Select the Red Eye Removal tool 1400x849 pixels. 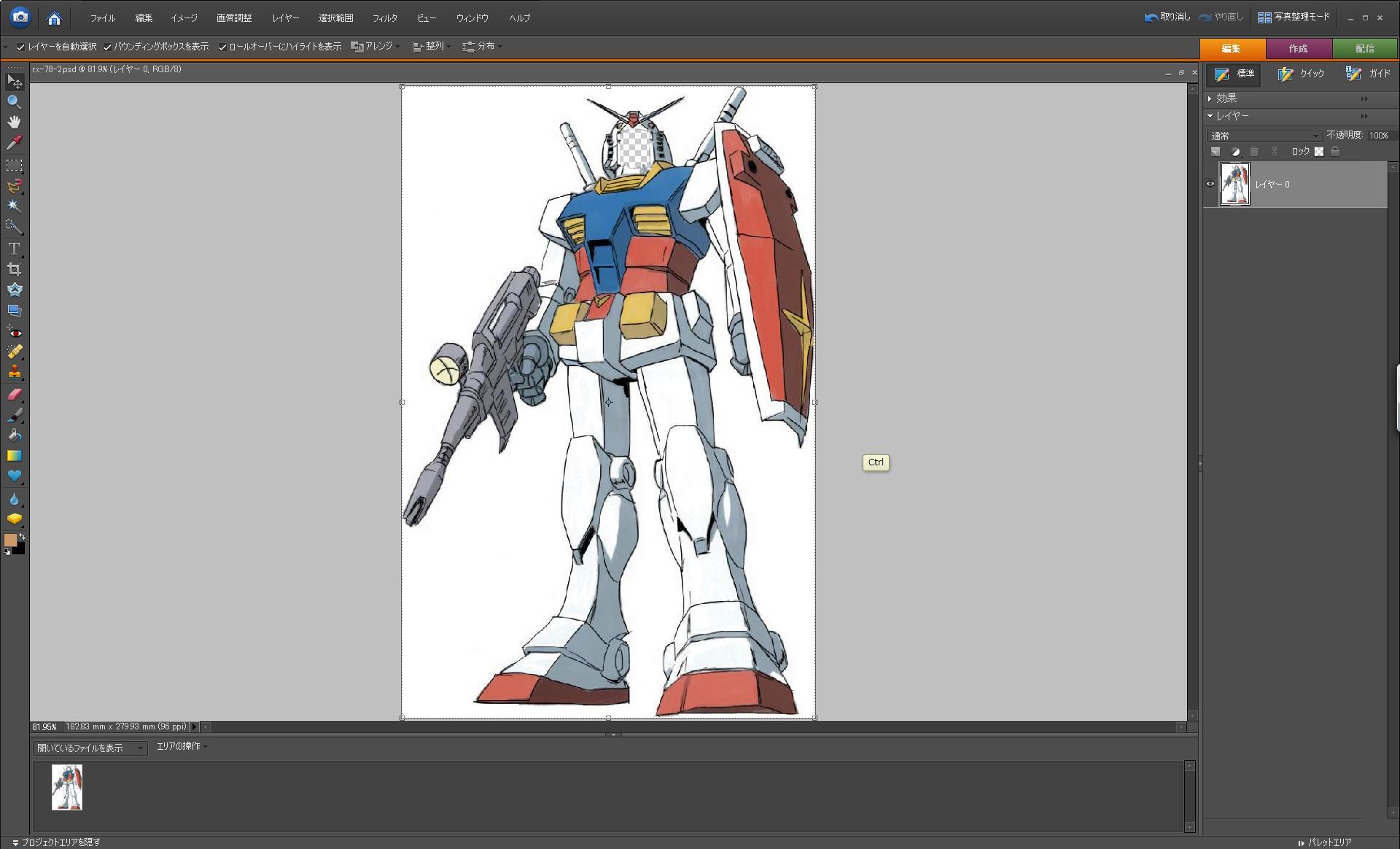tap(14, 332)
